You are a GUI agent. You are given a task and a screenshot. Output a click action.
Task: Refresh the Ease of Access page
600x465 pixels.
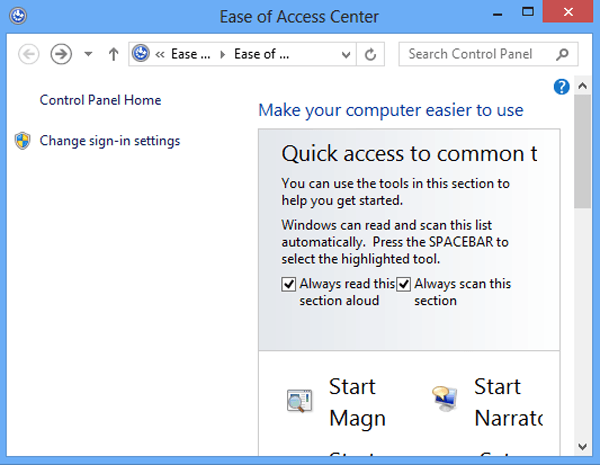[x=370, y=54]
